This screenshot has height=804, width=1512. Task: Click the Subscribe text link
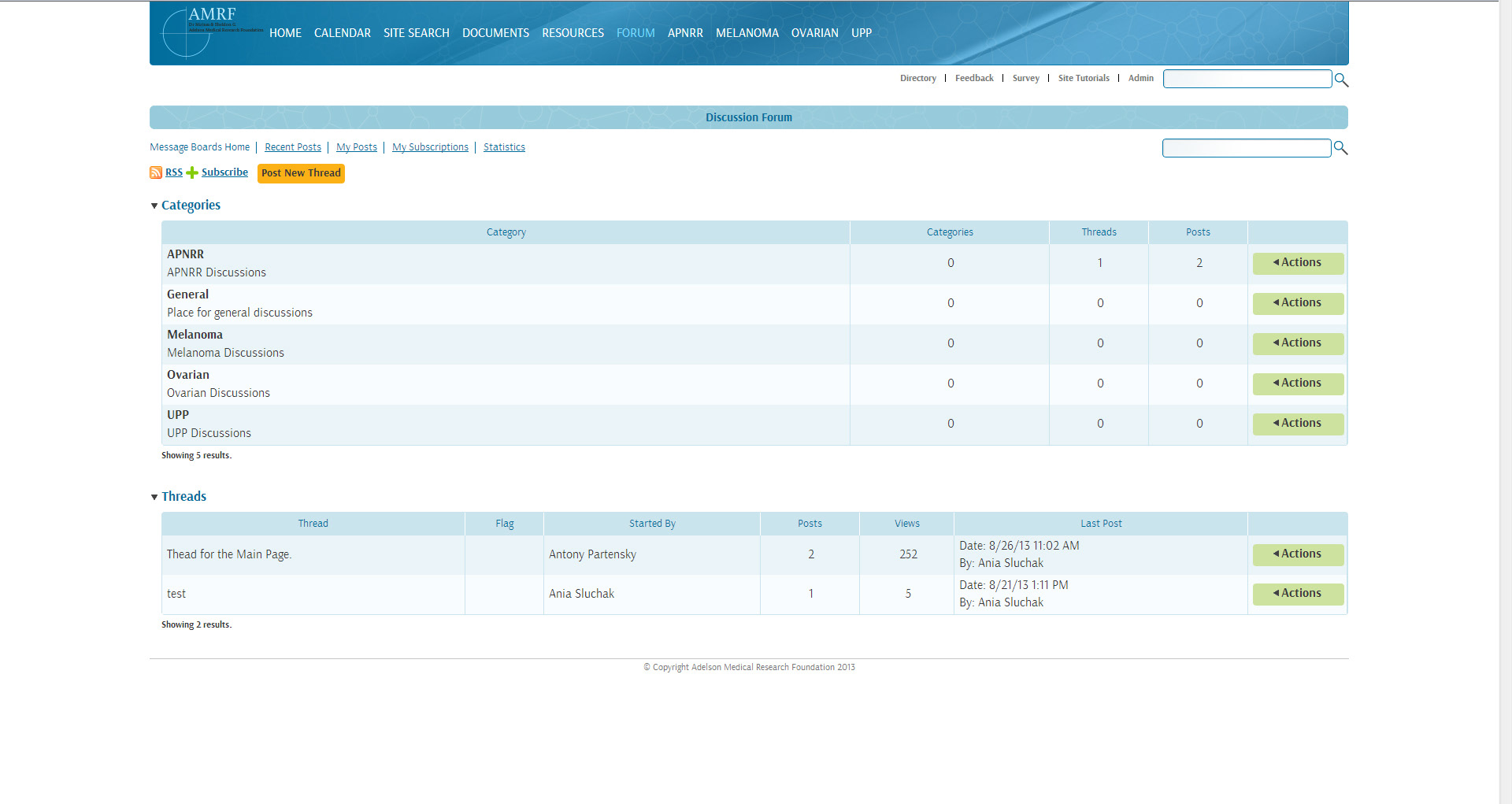click(224, 172)
